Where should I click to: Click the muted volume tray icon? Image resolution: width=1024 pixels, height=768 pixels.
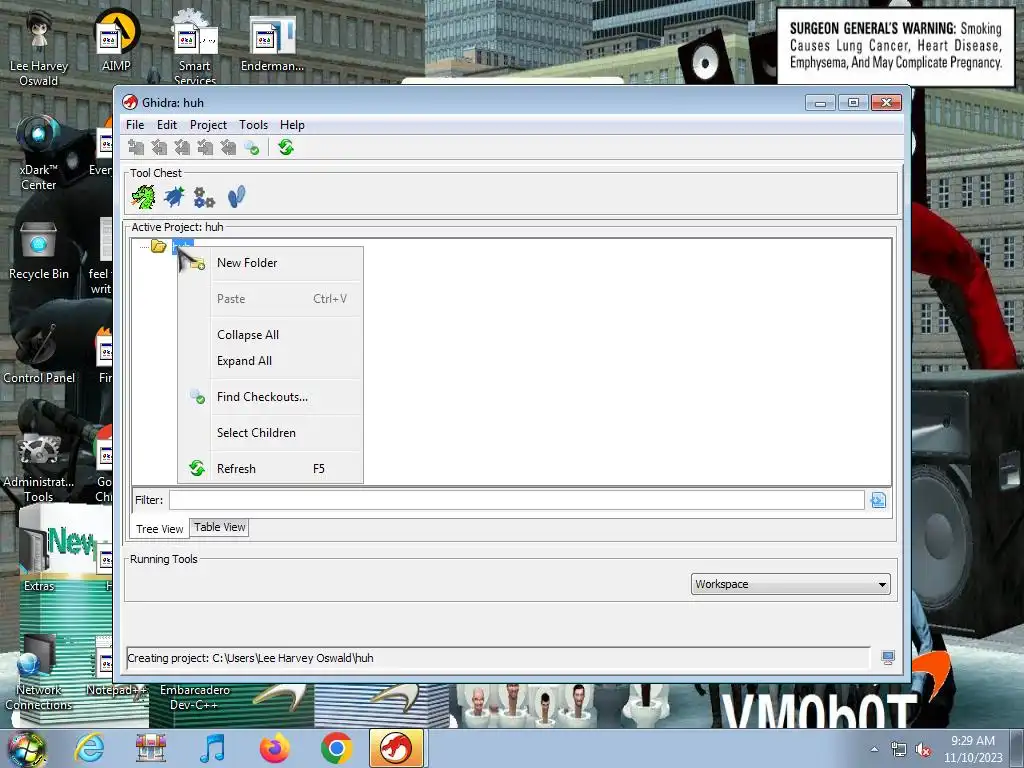pos(923,750)
